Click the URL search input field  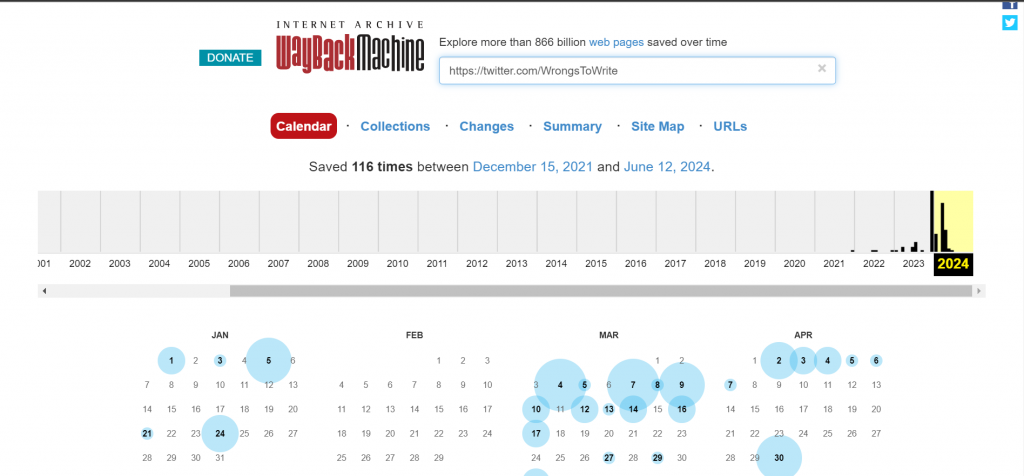click(625, 71)
